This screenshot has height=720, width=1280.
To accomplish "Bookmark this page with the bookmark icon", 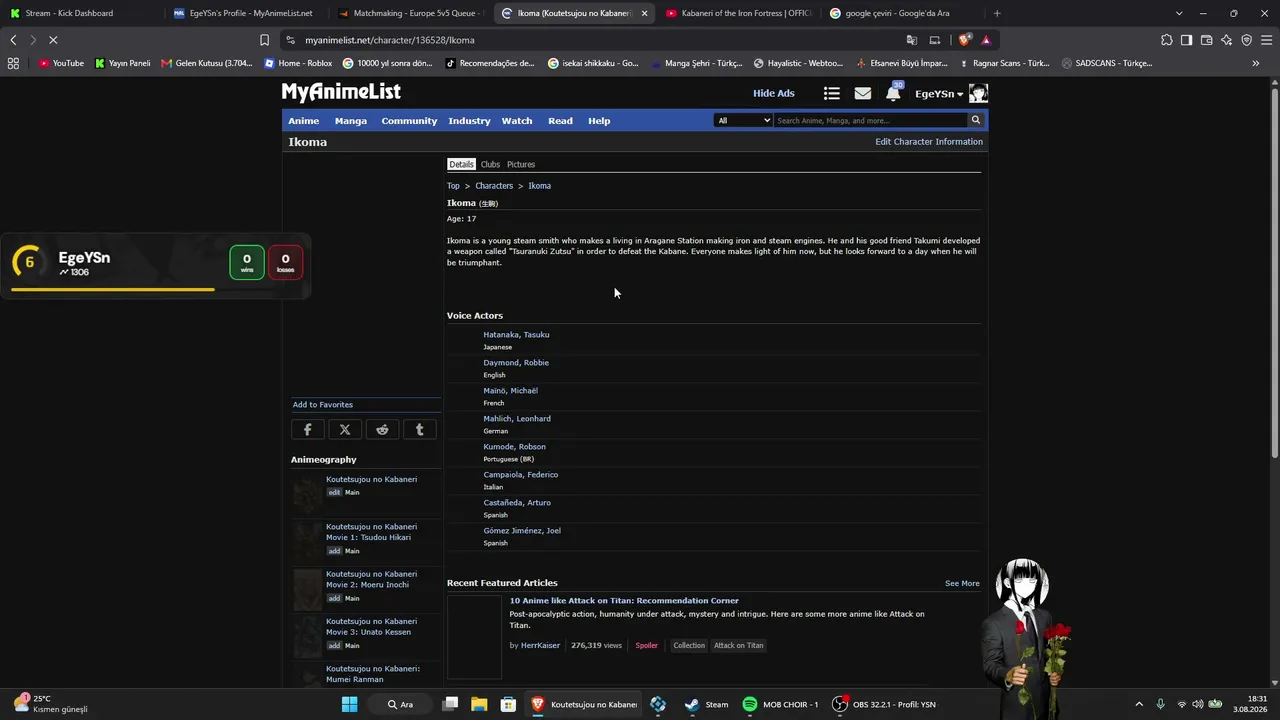I will click(x=264, y=40).
